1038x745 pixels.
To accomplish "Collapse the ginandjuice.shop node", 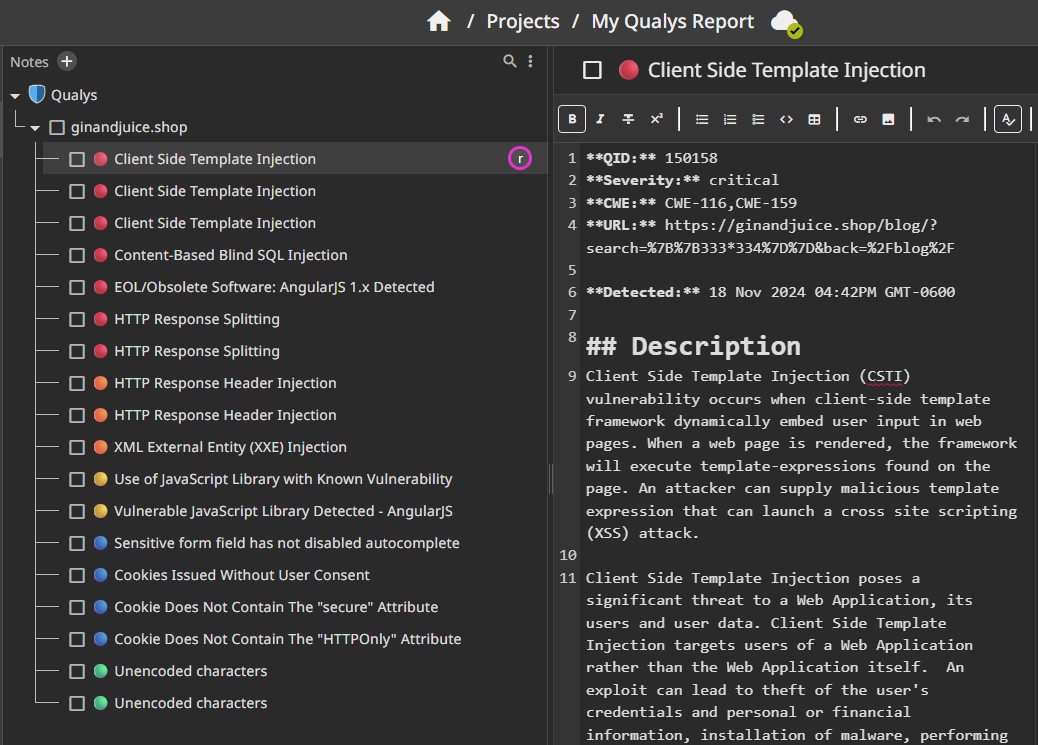I will 35,128.
